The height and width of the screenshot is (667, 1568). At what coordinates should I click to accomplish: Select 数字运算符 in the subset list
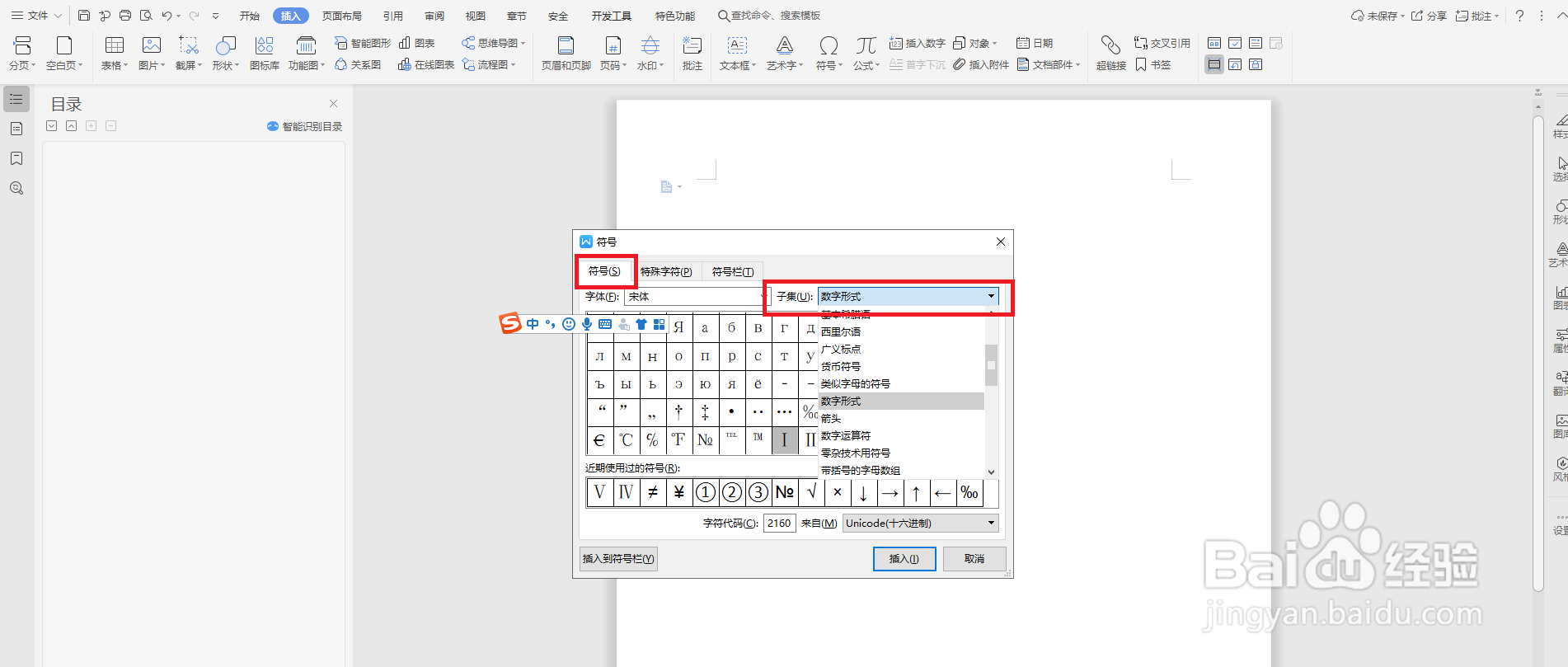coord(901,435)
